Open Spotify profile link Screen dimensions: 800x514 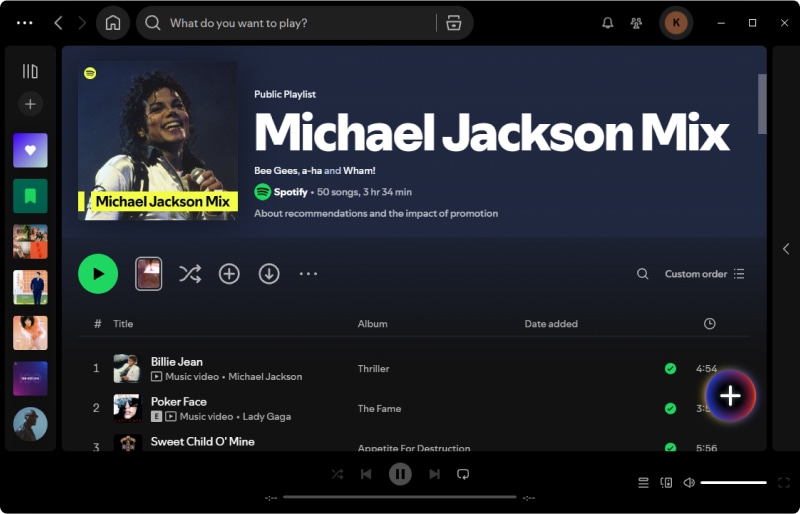coord(290,192)
